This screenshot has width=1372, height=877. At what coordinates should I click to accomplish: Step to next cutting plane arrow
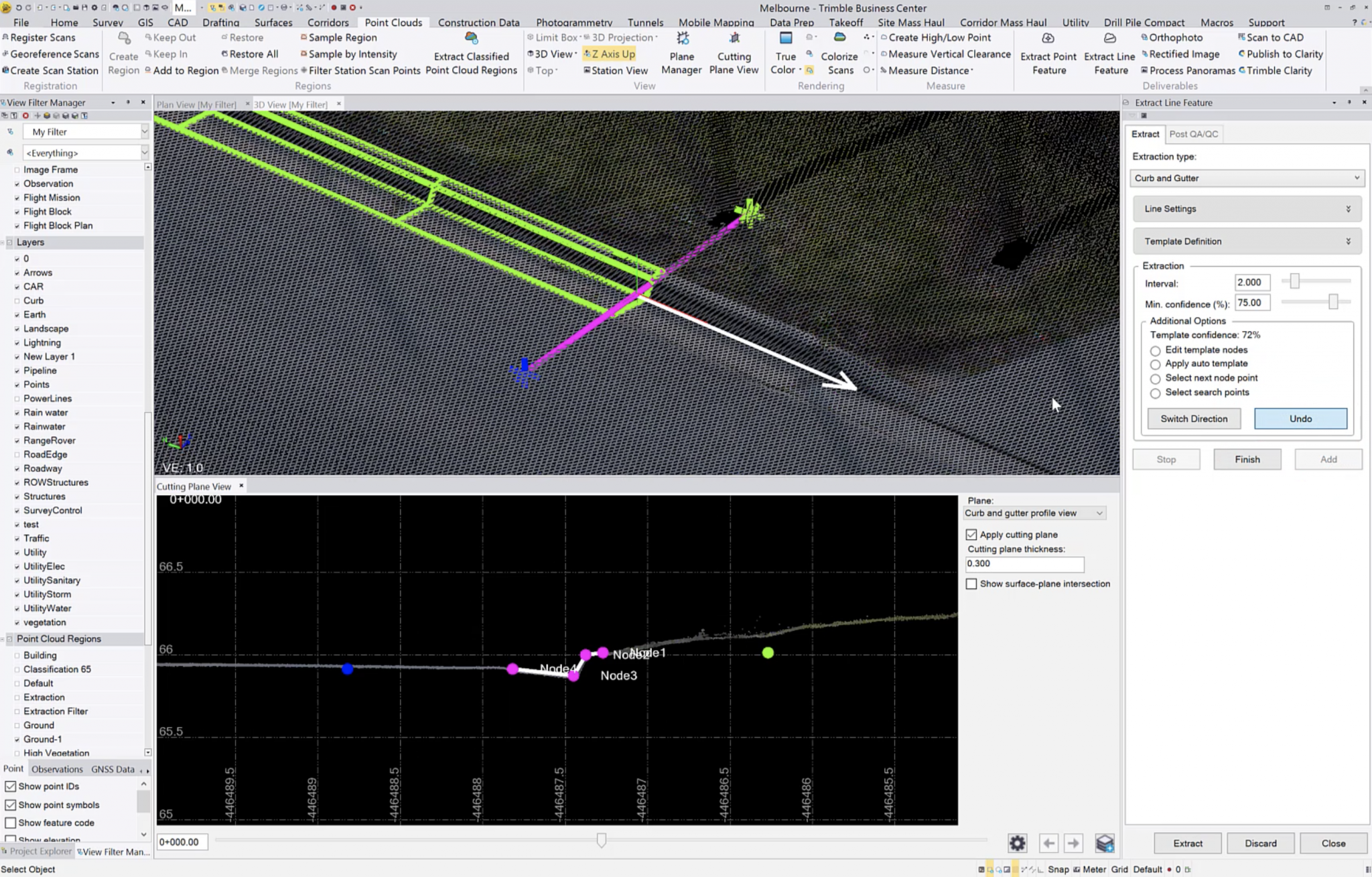click(x=1073, y=843)
